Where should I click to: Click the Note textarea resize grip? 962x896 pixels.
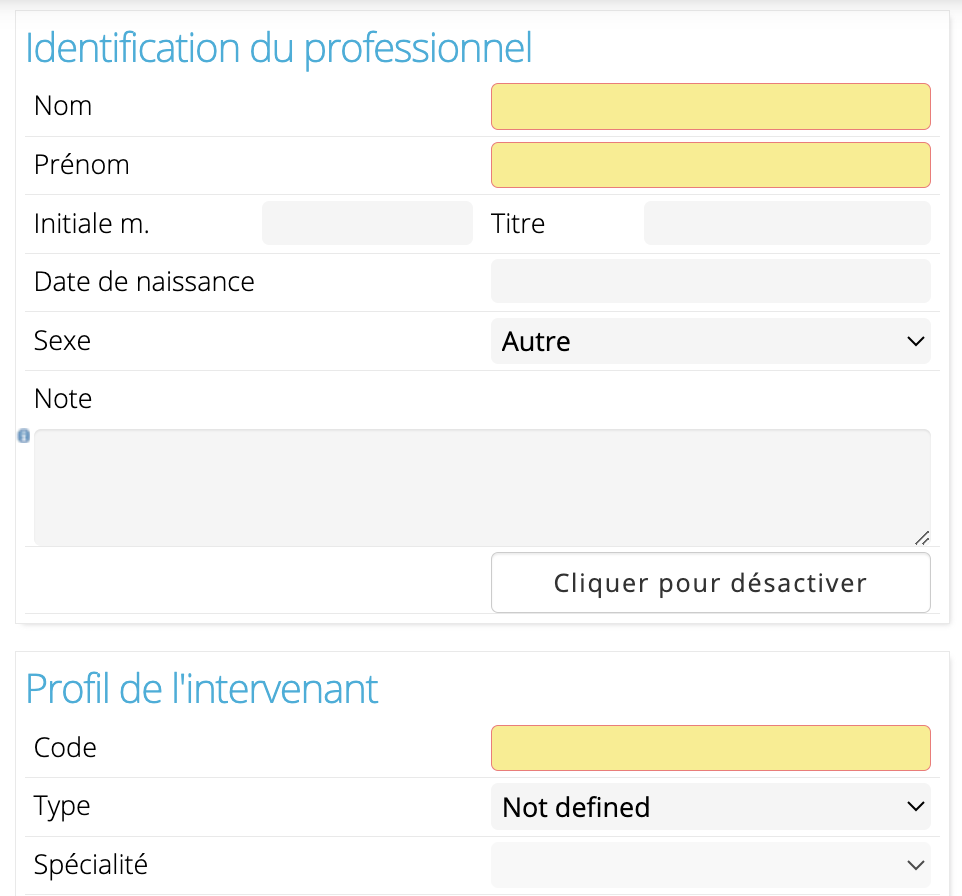click(x=922, y=538)
